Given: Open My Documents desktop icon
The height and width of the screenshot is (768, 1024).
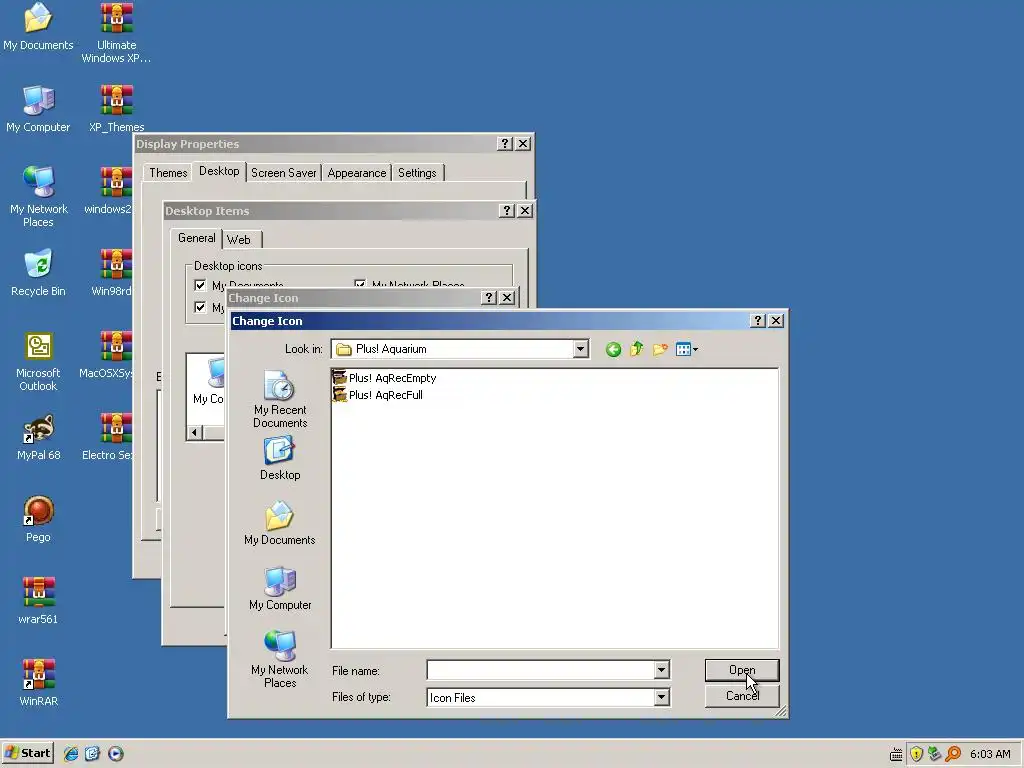Looking at the screenshot, I should (39, 27).
